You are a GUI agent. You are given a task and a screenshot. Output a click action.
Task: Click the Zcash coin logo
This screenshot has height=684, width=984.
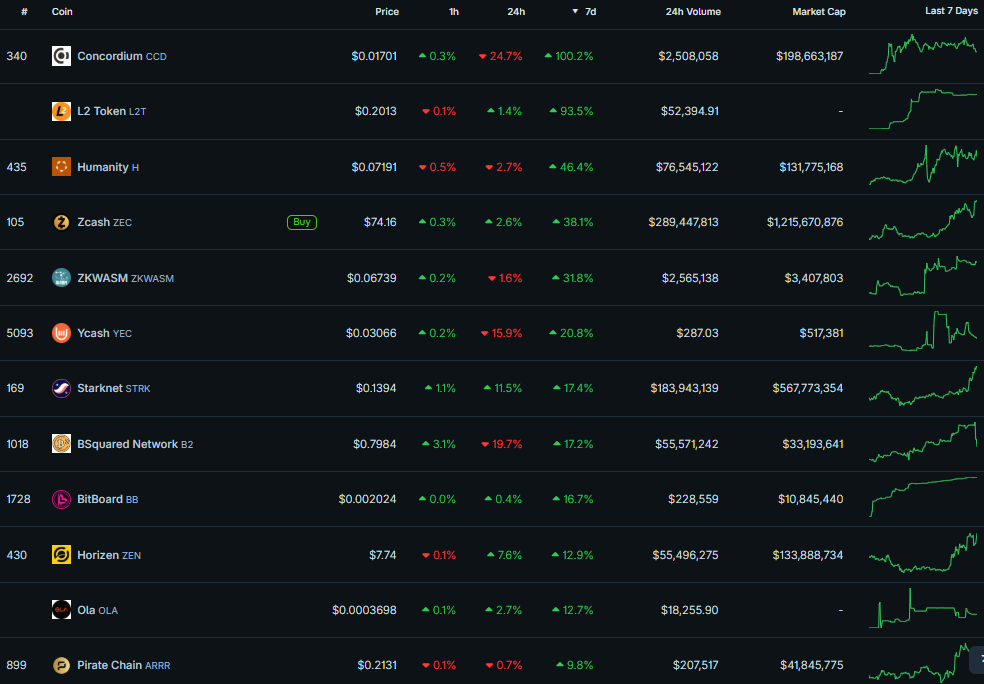click(61, 222)
